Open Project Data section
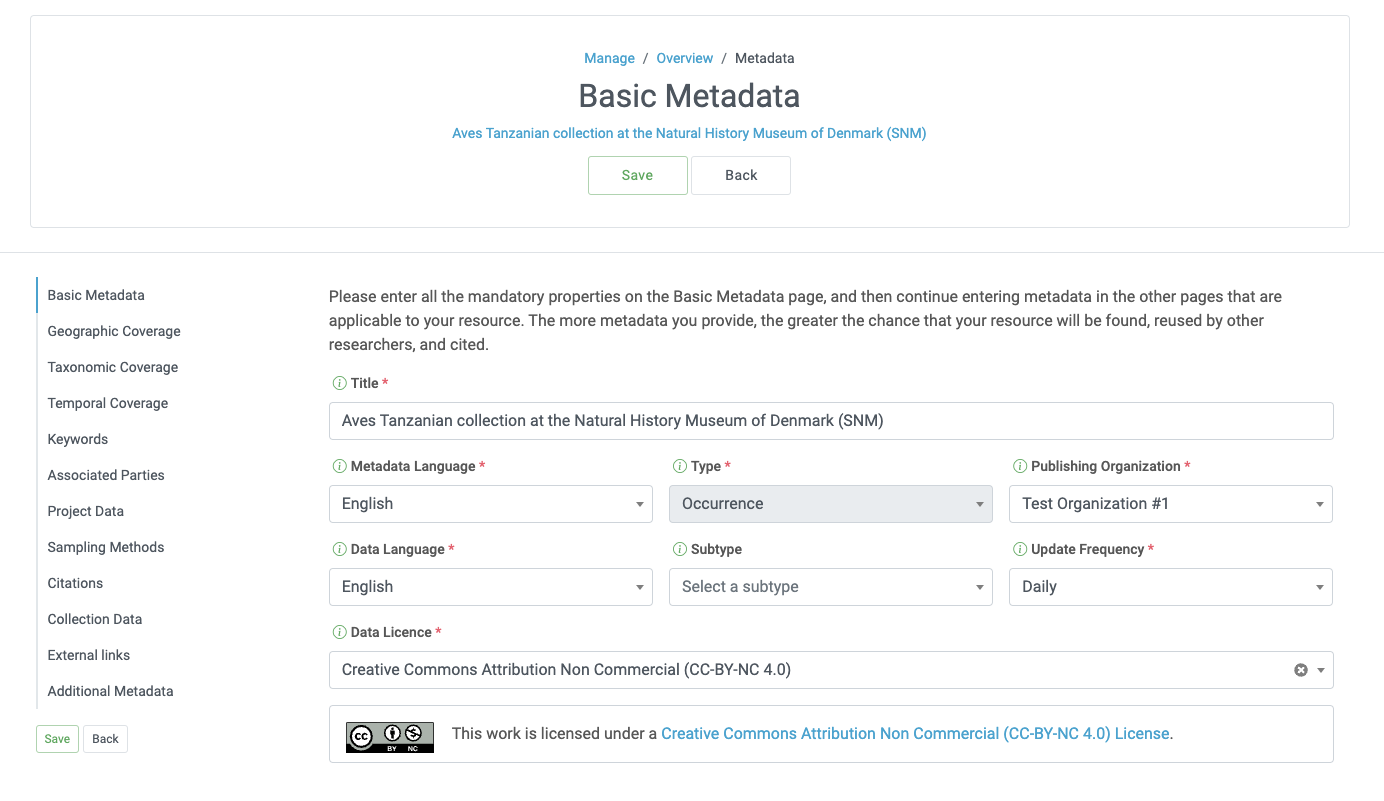 [86, 511]
